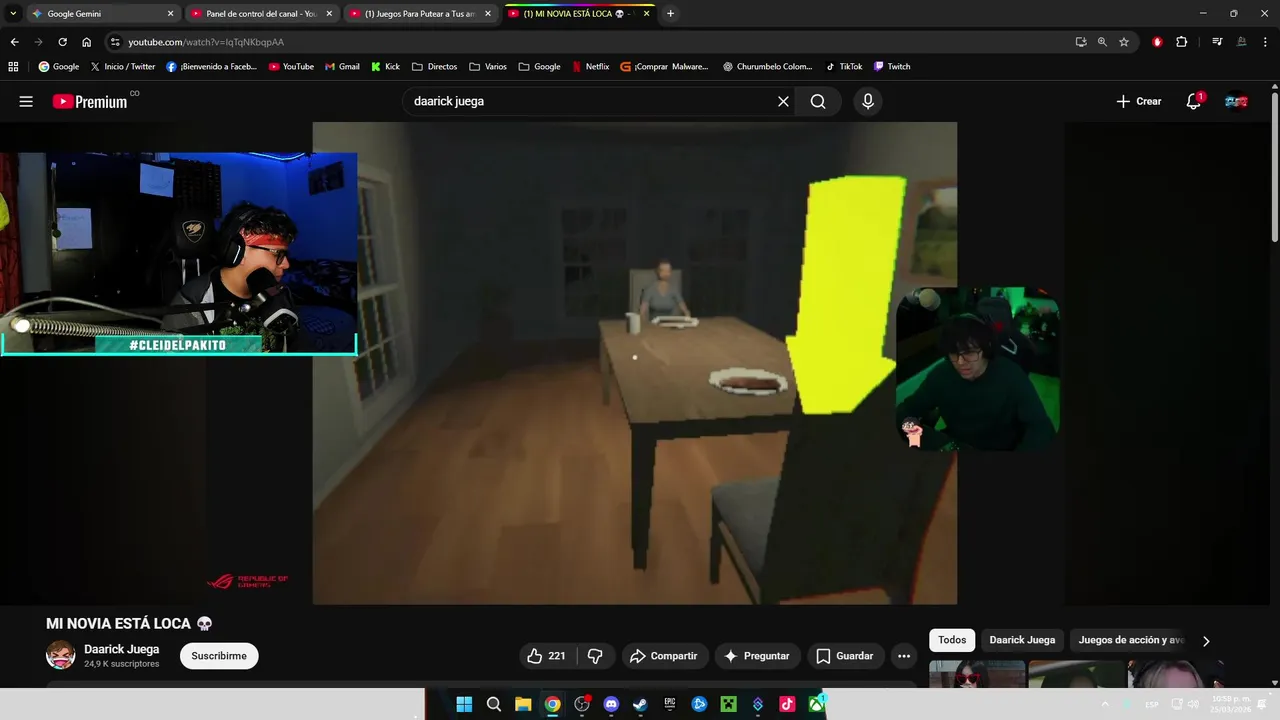The image size is (1280, 720).
Task: Open the Kick bookmark
Action: tap(385, 67)
